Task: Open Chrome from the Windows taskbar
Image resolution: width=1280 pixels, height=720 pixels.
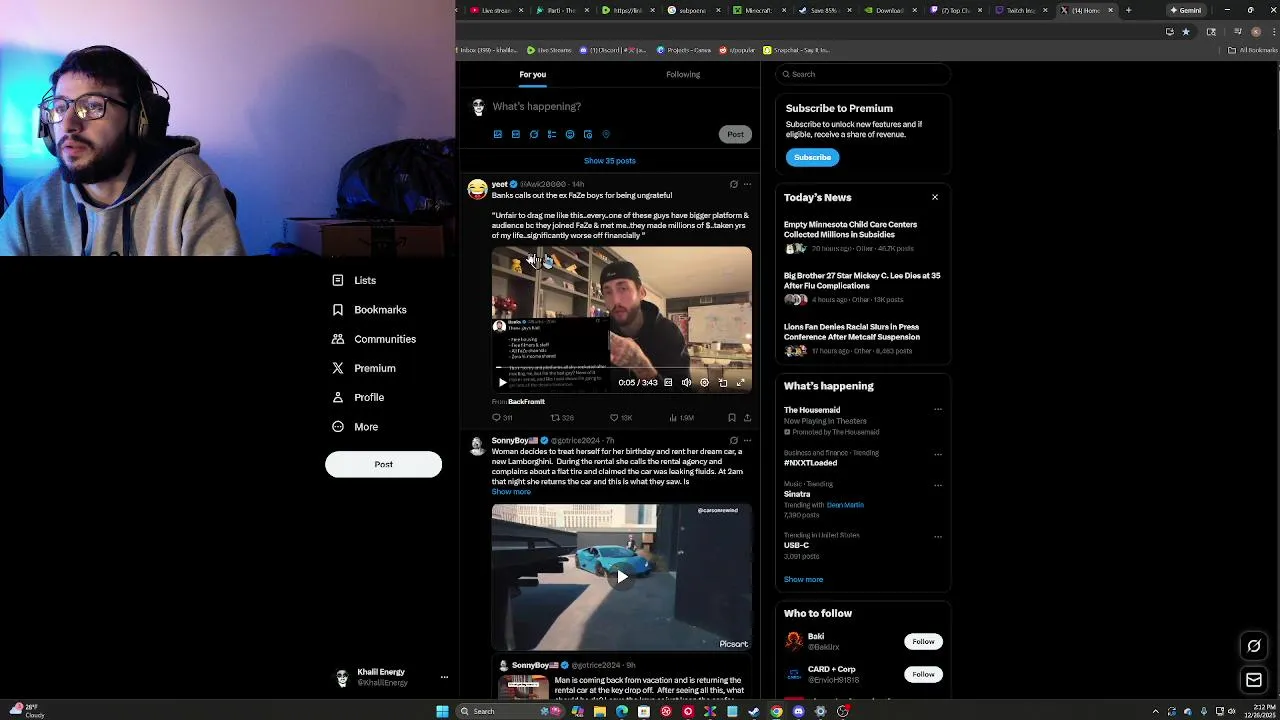Action: pyautogui.click(x=776, y=711)
